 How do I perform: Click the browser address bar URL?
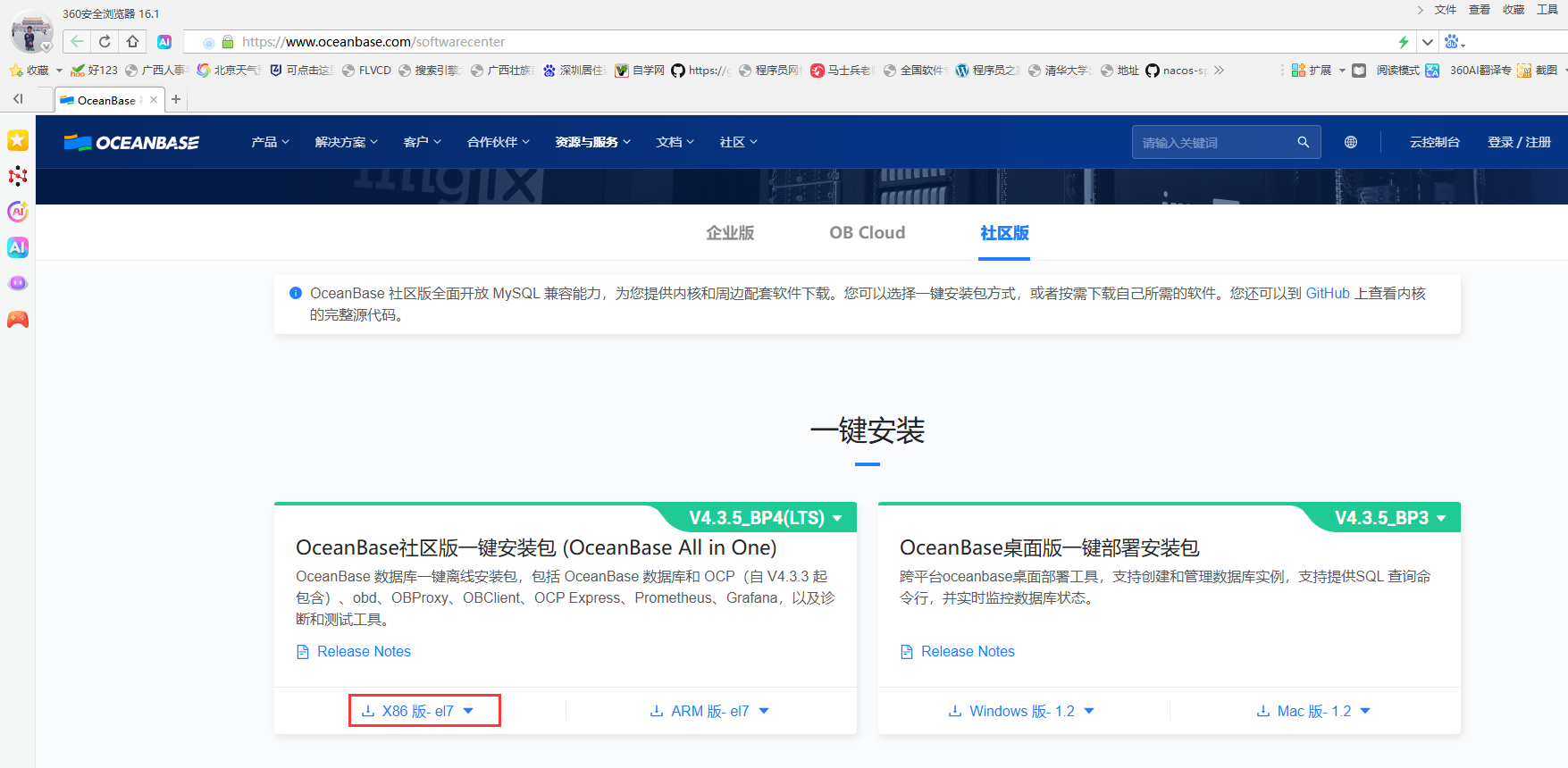pos(373,42)
